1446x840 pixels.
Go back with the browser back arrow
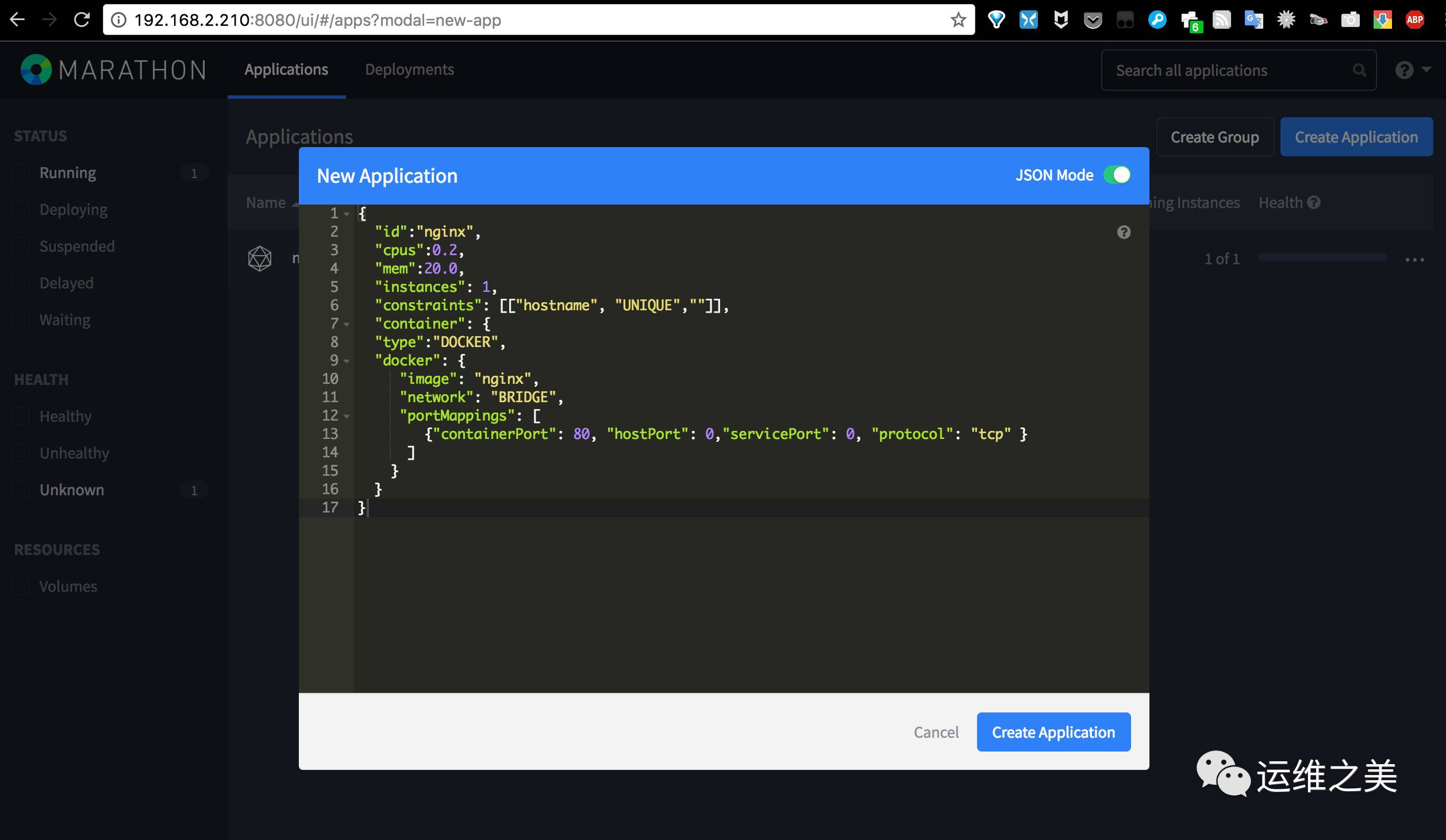click(x=17, y=20)
